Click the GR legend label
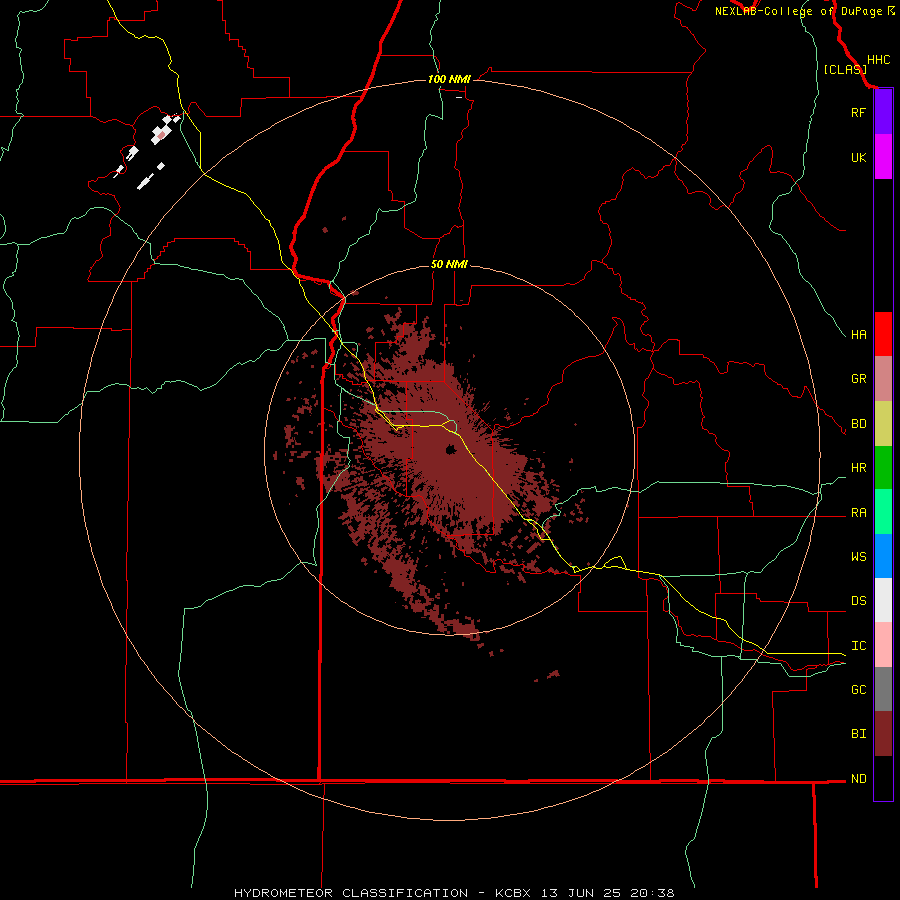The height and width of the screenshot is (900, 900). [x=858, y=379]
